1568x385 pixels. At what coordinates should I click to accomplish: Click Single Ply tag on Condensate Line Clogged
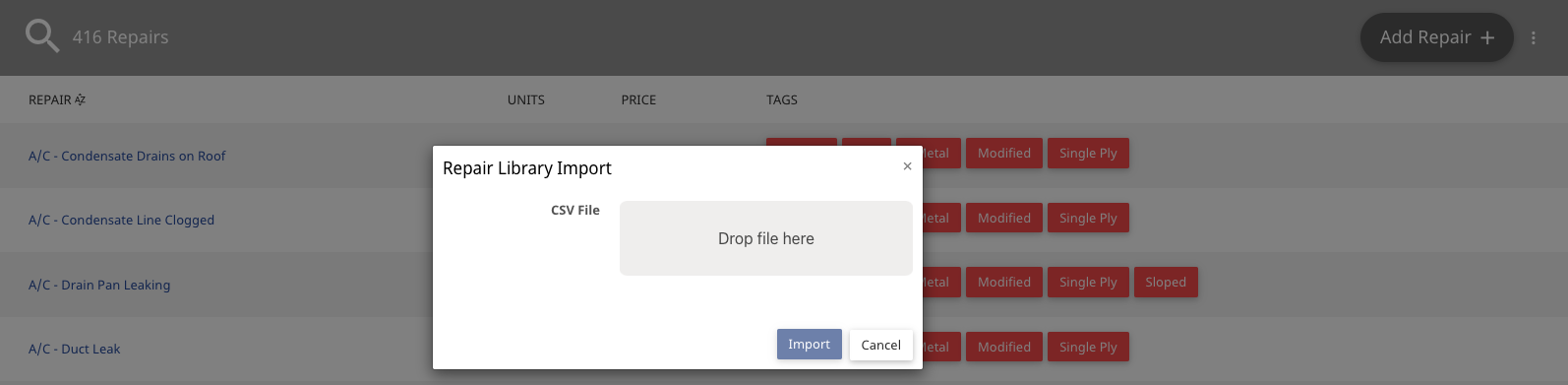1088,218
